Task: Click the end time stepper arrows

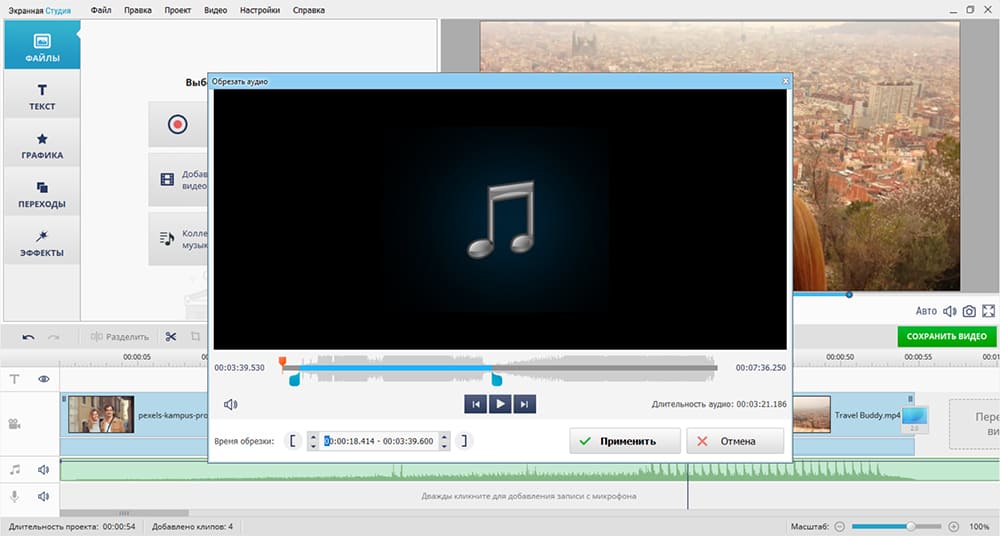Action: (444, 441)
